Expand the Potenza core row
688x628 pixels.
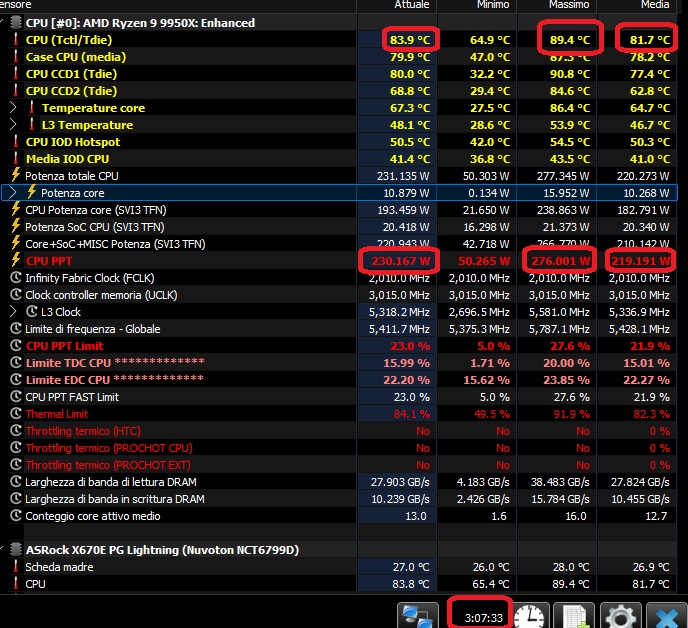13,193
